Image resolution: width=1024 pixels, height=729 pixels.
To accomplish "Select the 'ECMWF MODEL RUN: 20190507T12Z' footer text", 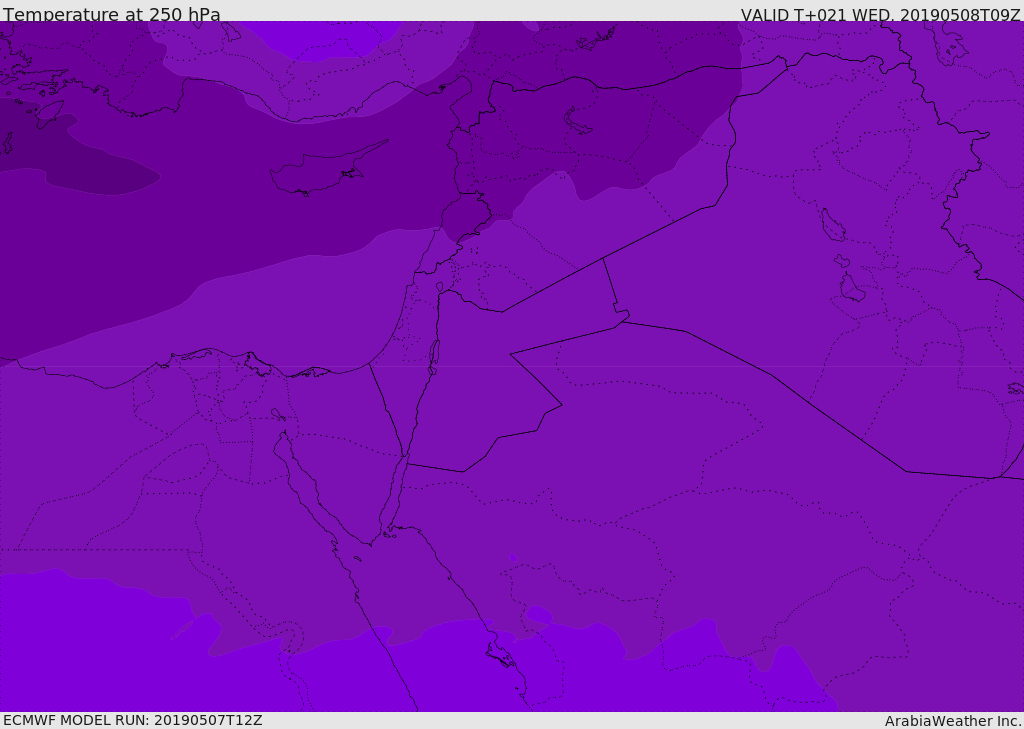I will click(133, 720).
